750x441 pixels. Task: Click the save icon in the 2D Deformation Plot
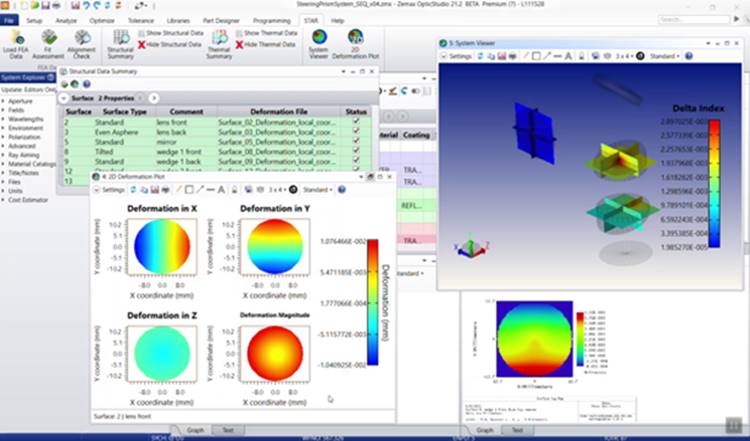[154, 190]
